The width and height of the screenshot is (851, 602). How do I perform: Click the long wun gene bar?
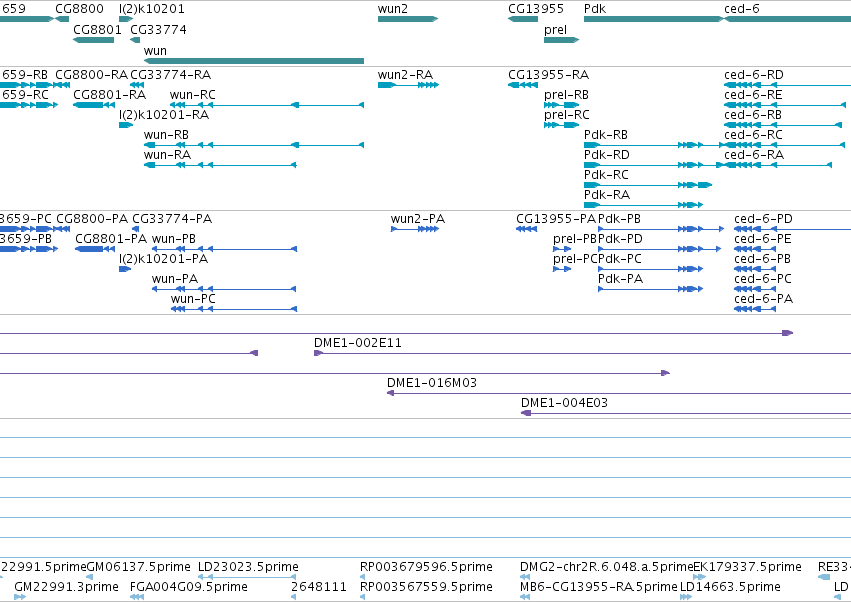tap(254, 61)
